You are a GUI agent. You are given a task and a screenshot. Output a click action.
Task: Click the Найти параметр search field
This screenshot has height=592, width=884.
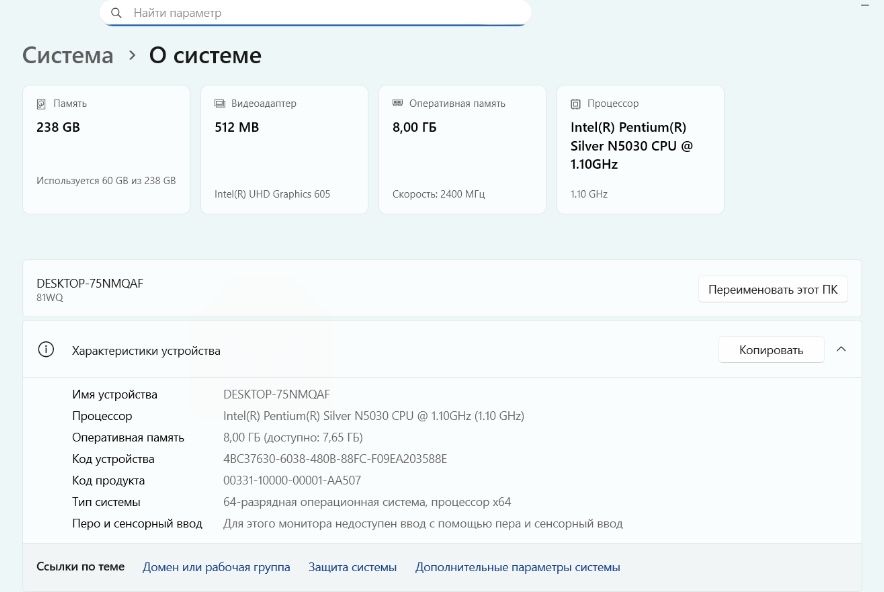(x=315, y=12)
